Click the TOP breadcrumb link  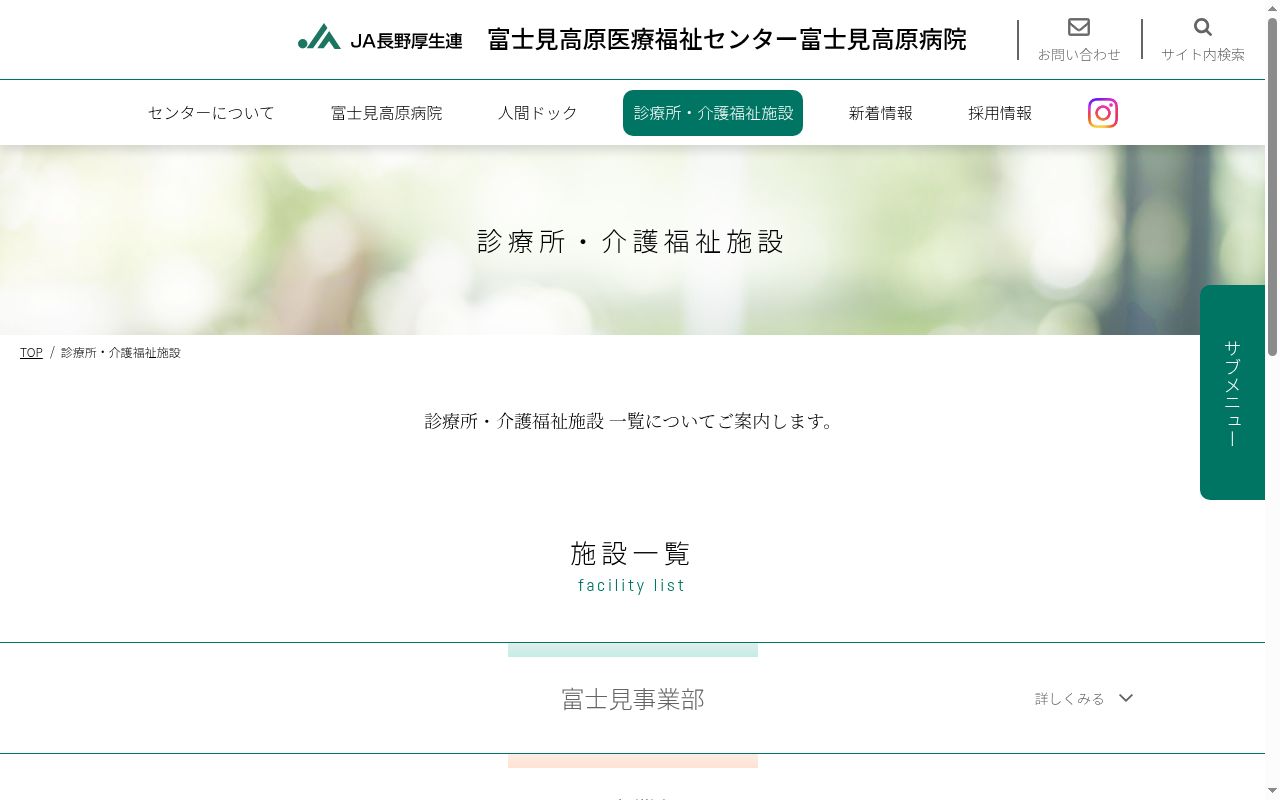31,353
